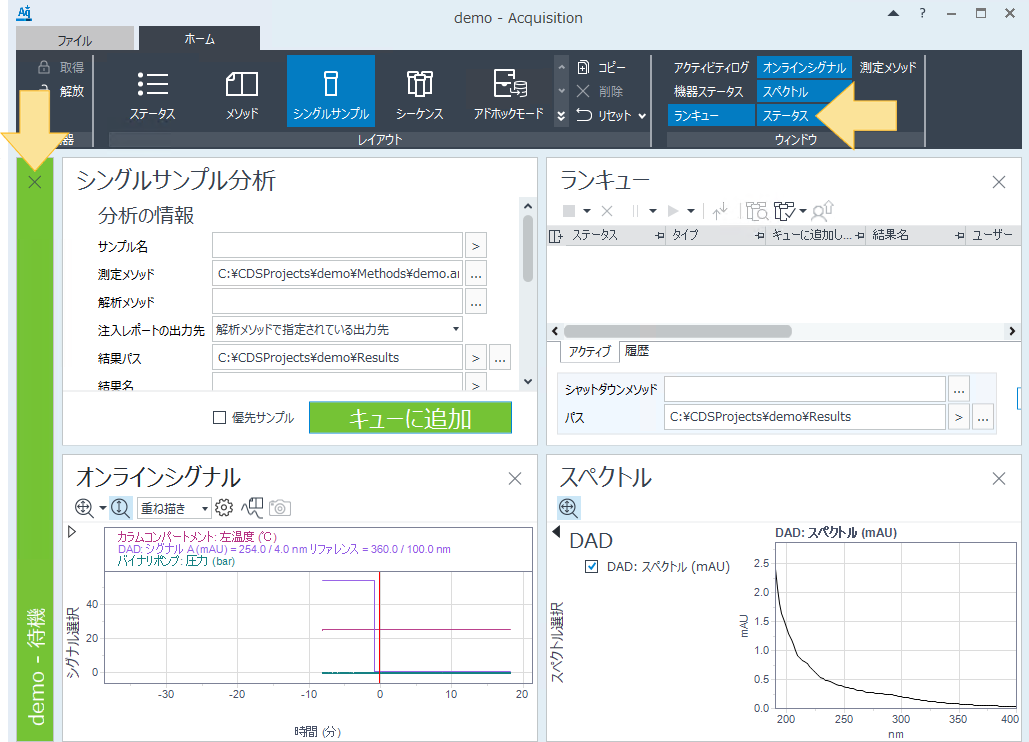Open the 重ね描き display mode dropdown

point(205,508)
